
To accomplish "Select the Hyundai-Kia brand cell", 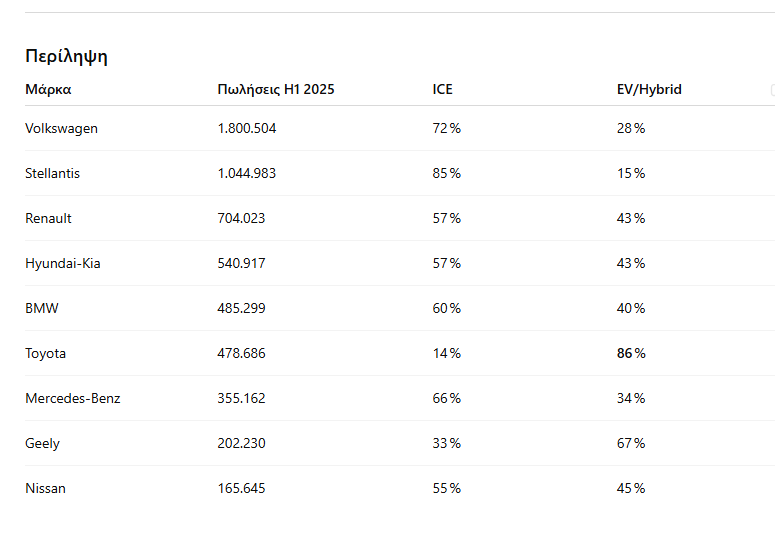I will (62, 264).
